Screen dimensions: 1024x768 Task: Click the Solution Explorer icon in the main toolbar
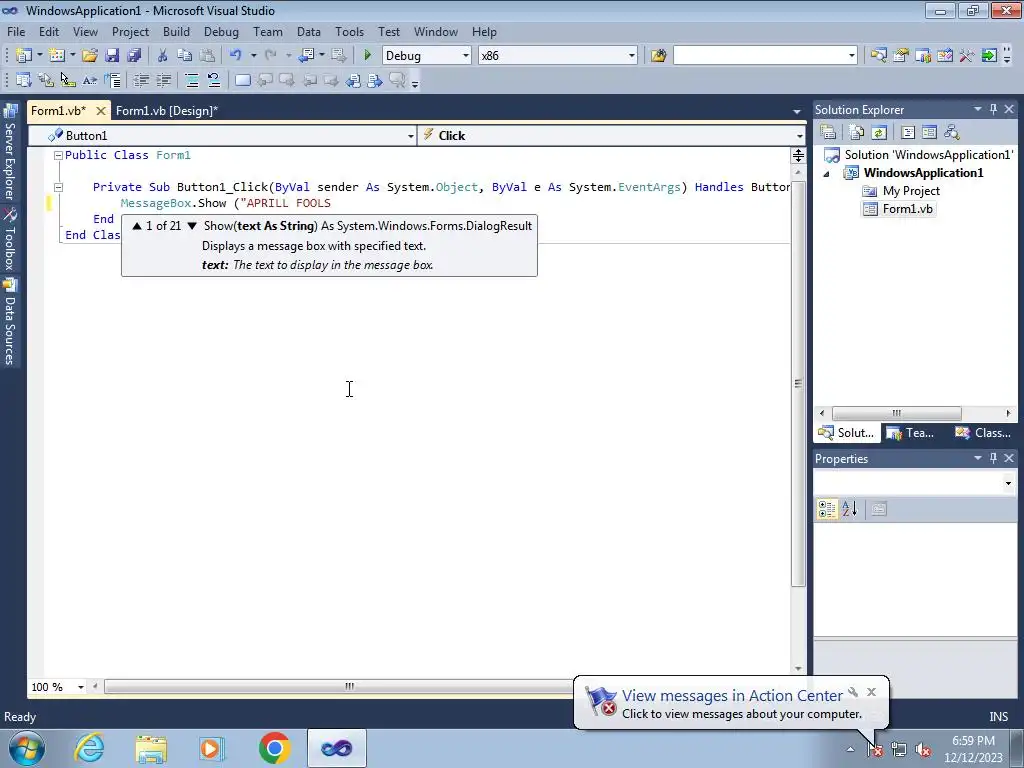(878, 56)
